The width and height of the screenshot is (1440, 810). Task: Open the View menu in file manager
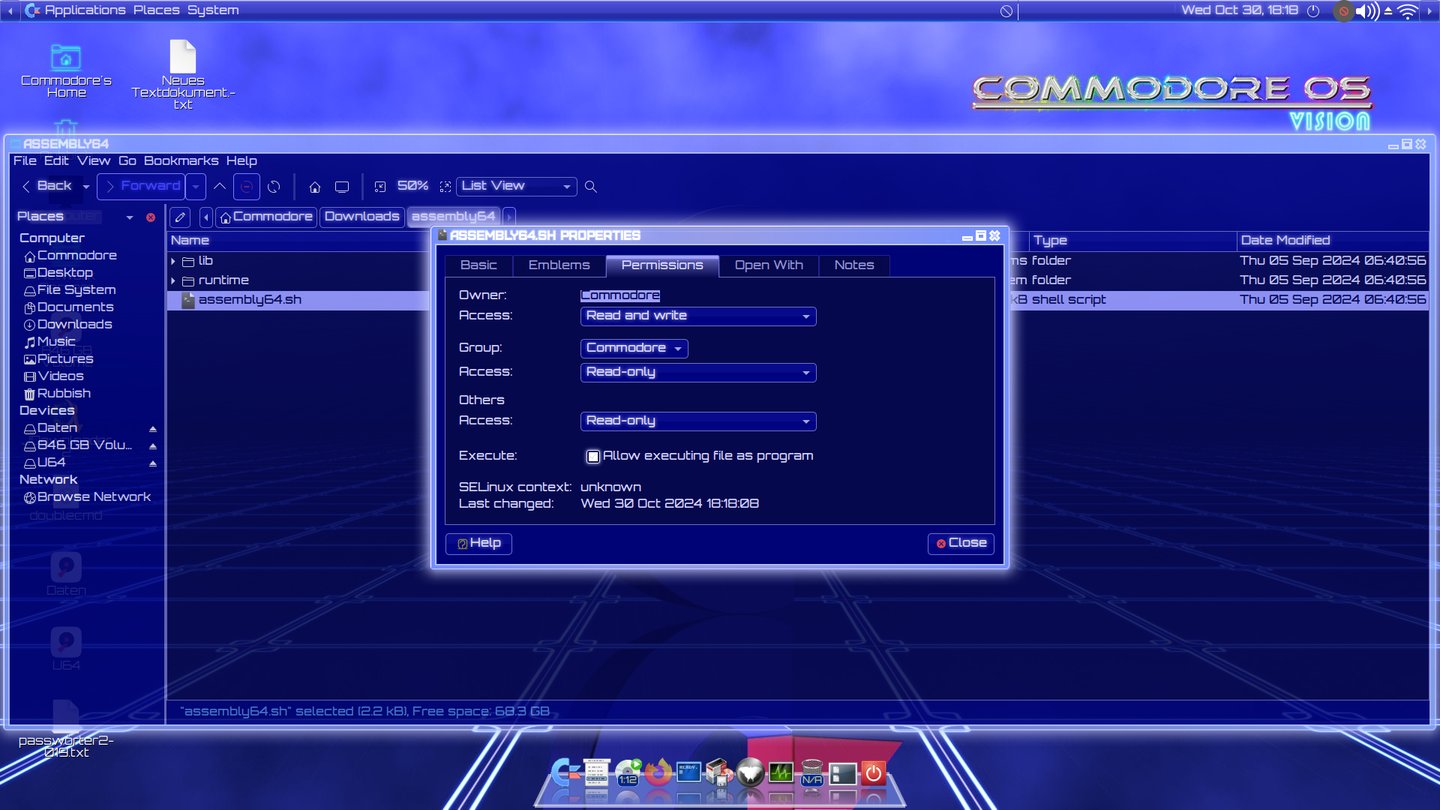coord(94,161)
